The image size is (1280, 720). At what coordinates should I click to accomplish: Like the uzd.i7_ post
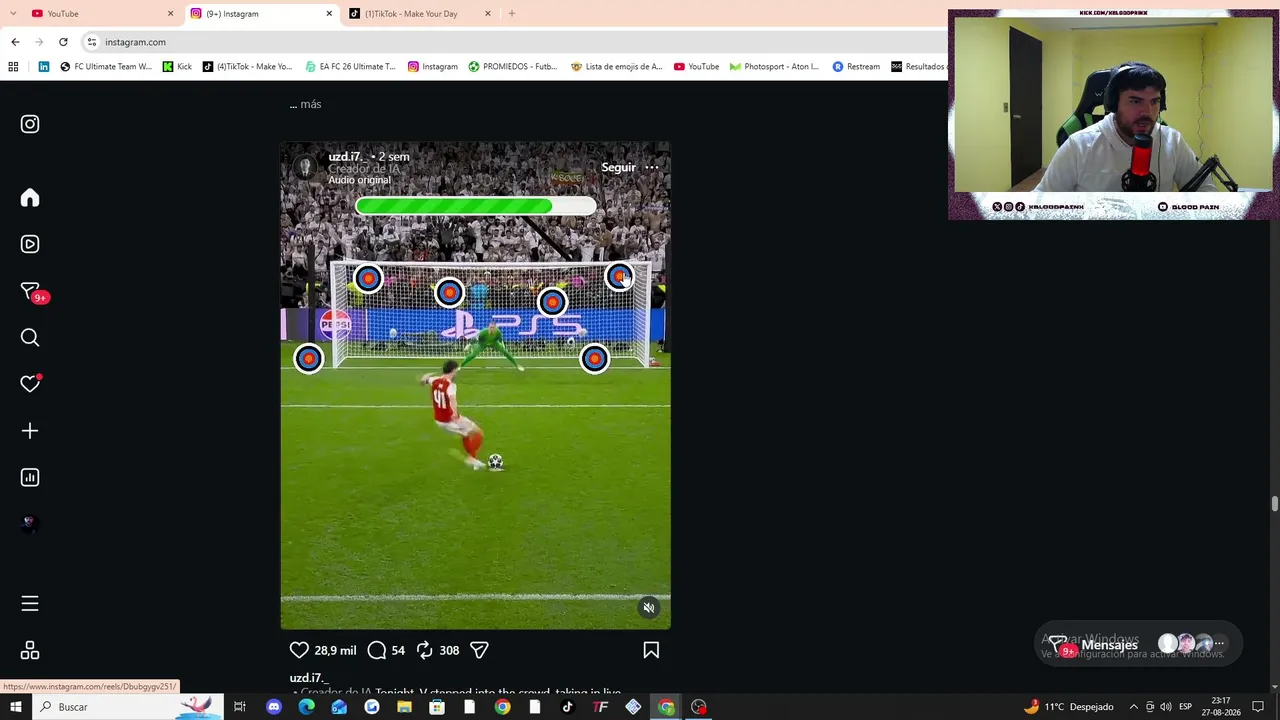pyautogui.click(x=299, y=650)
